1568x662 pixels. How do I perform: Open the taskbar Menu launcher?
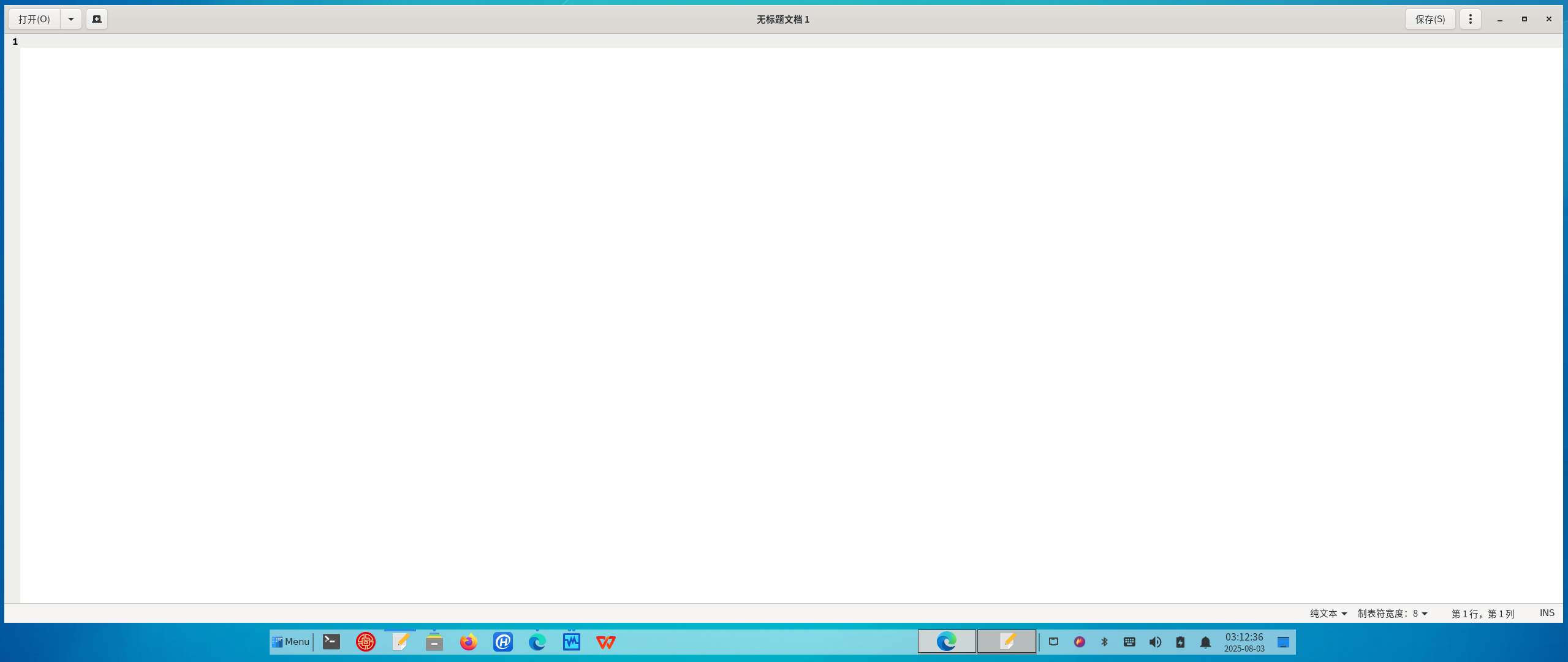[290, 642]
